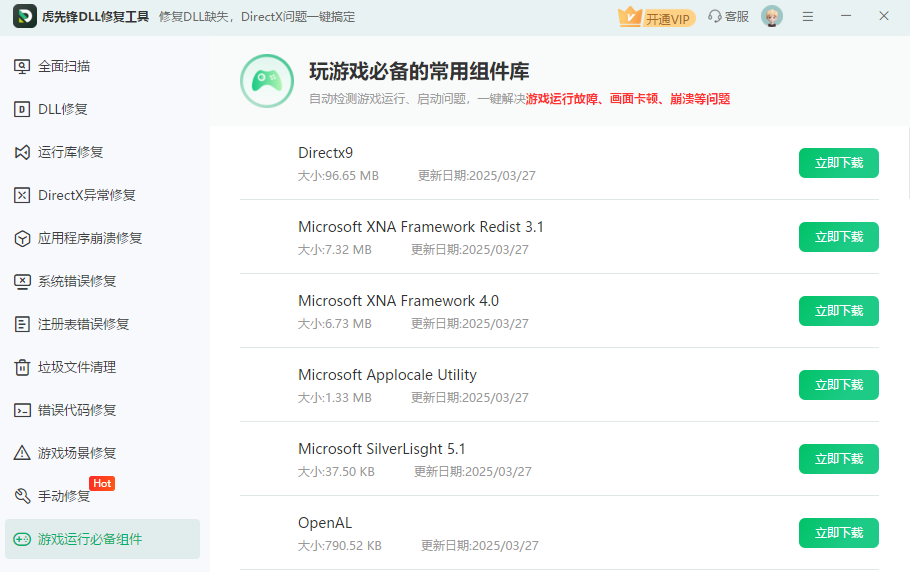Open the user avatar profile

pyautogui.click(x=771, y=16)
